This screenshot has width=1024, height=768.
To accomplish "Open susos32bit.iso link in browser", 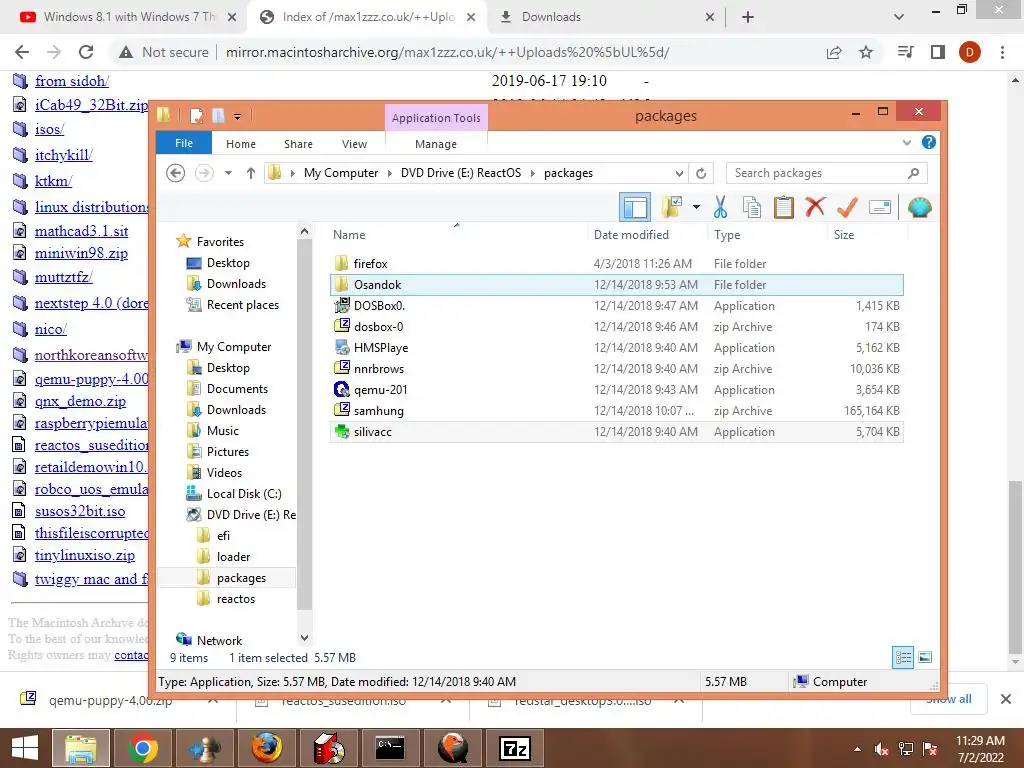I will pos(80,511).
